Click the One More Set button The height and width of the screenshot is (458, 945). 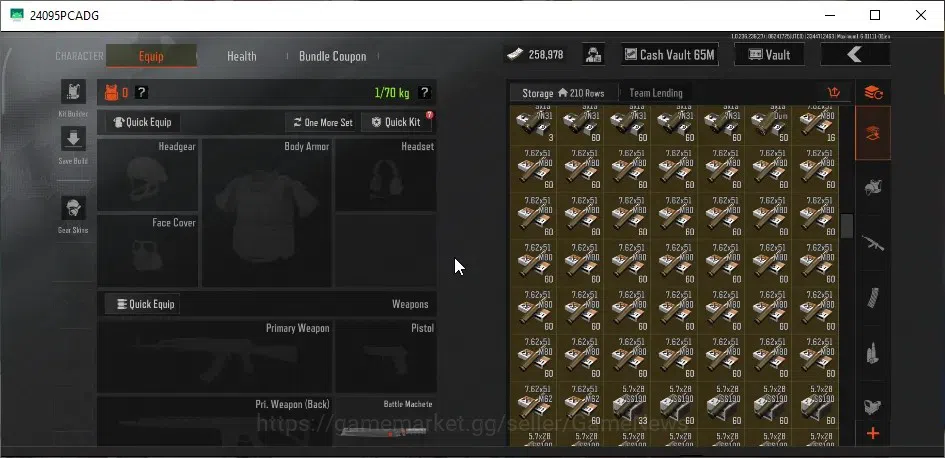pos(321,122)
